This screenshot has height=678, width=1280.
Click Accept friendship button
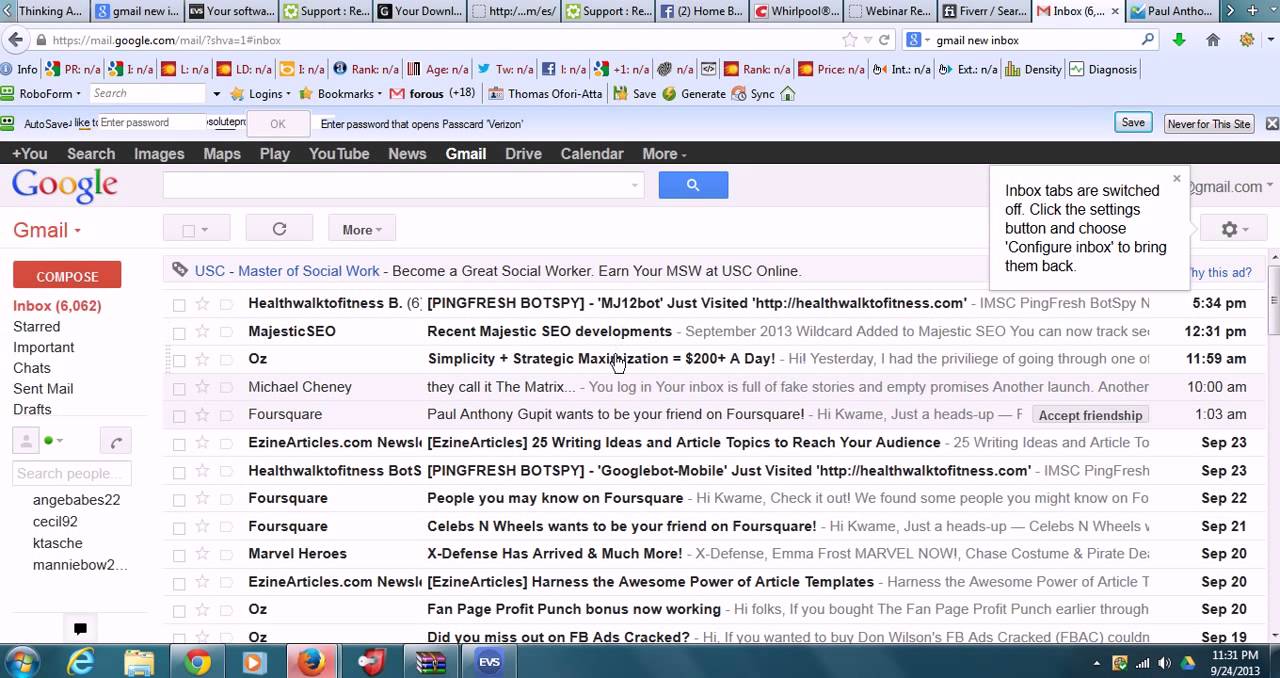click(1090, 415)
